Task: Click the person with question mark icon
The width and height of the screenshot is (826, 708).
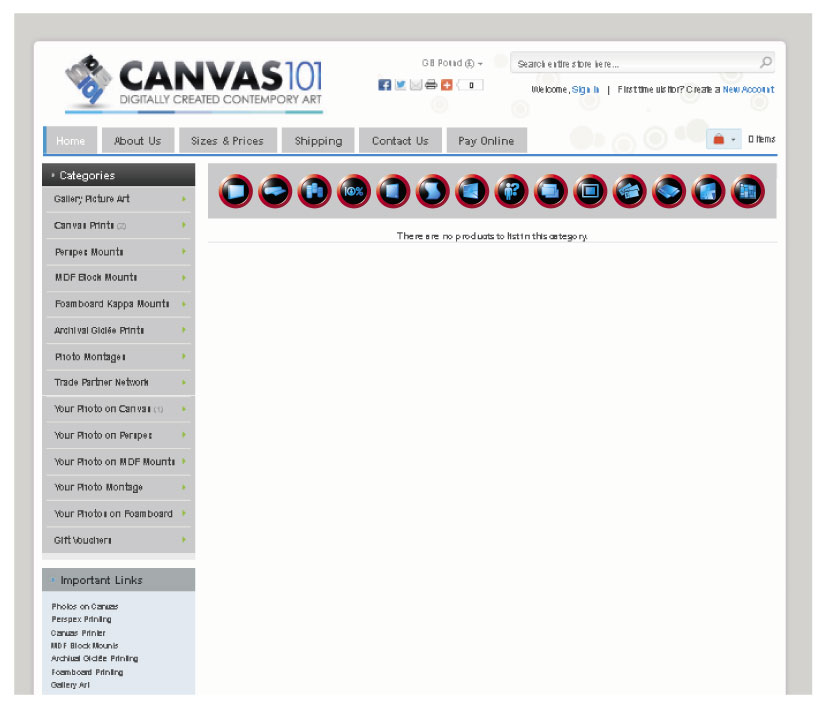Action: click(x=510, y=190)
